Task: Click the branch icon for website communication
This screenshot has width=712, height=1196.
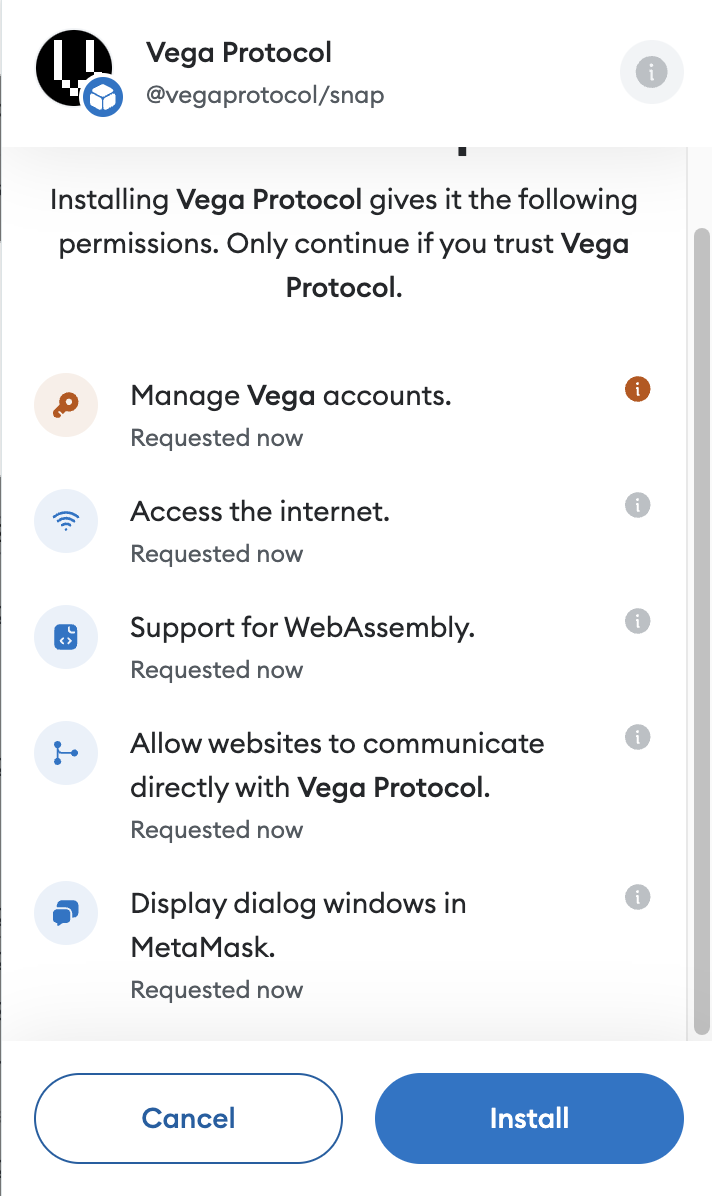Action: point(66,753)
